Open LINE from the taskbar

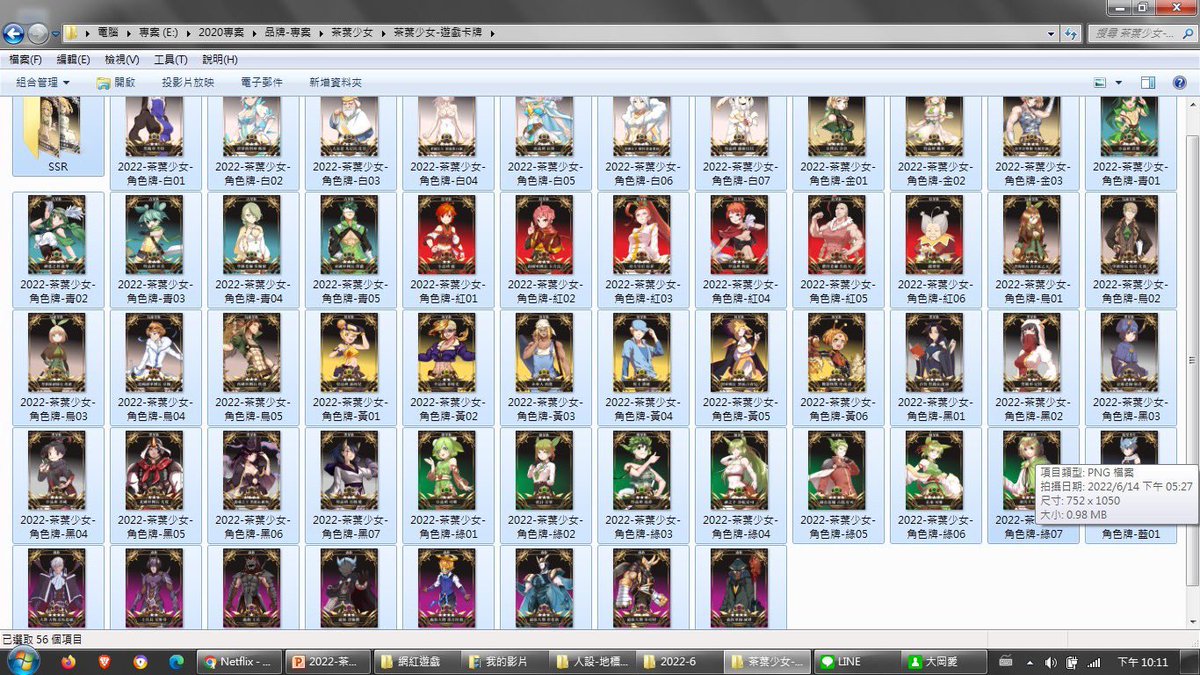tap(856, 661)
